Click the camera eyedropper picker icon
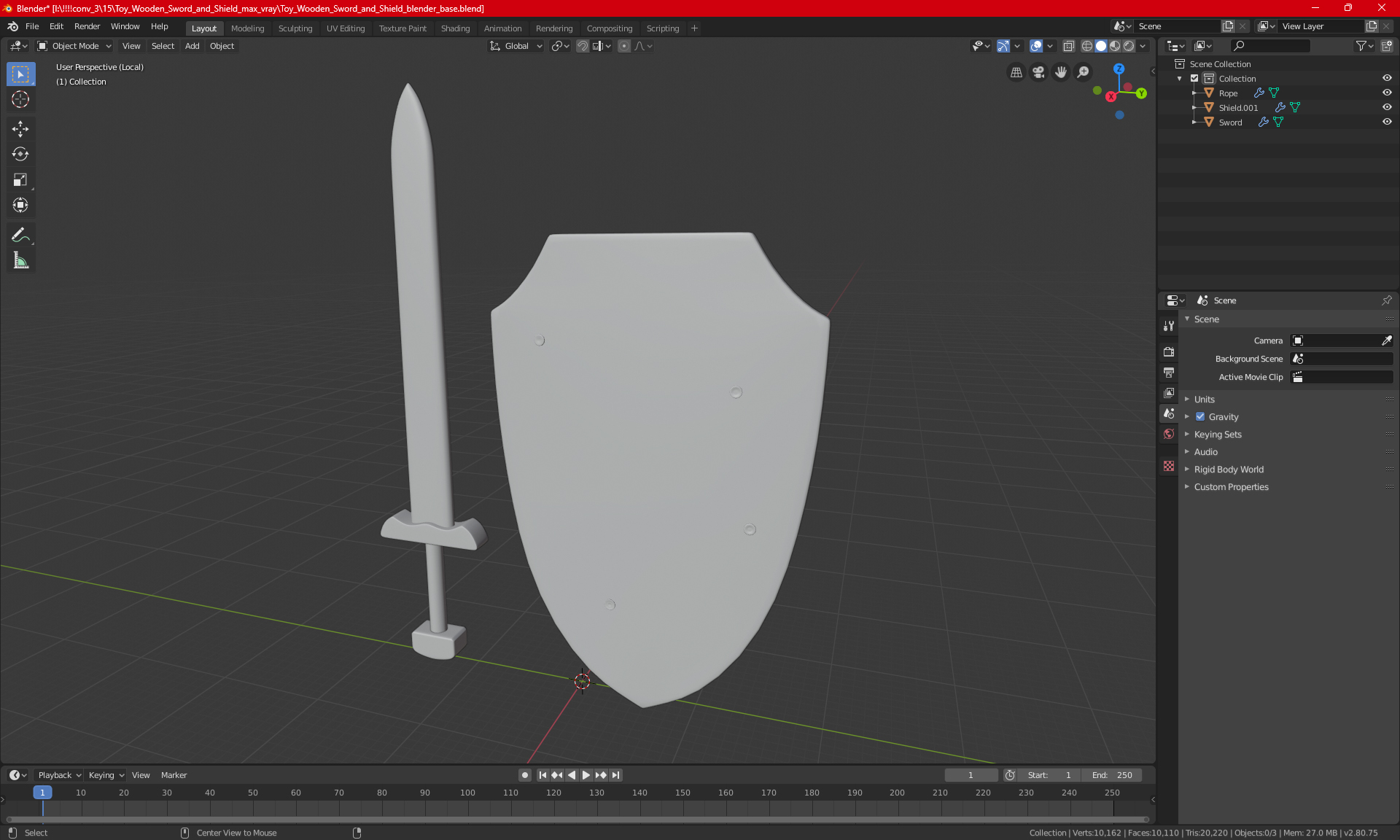1400x840 pixels. coord(1386,341)
